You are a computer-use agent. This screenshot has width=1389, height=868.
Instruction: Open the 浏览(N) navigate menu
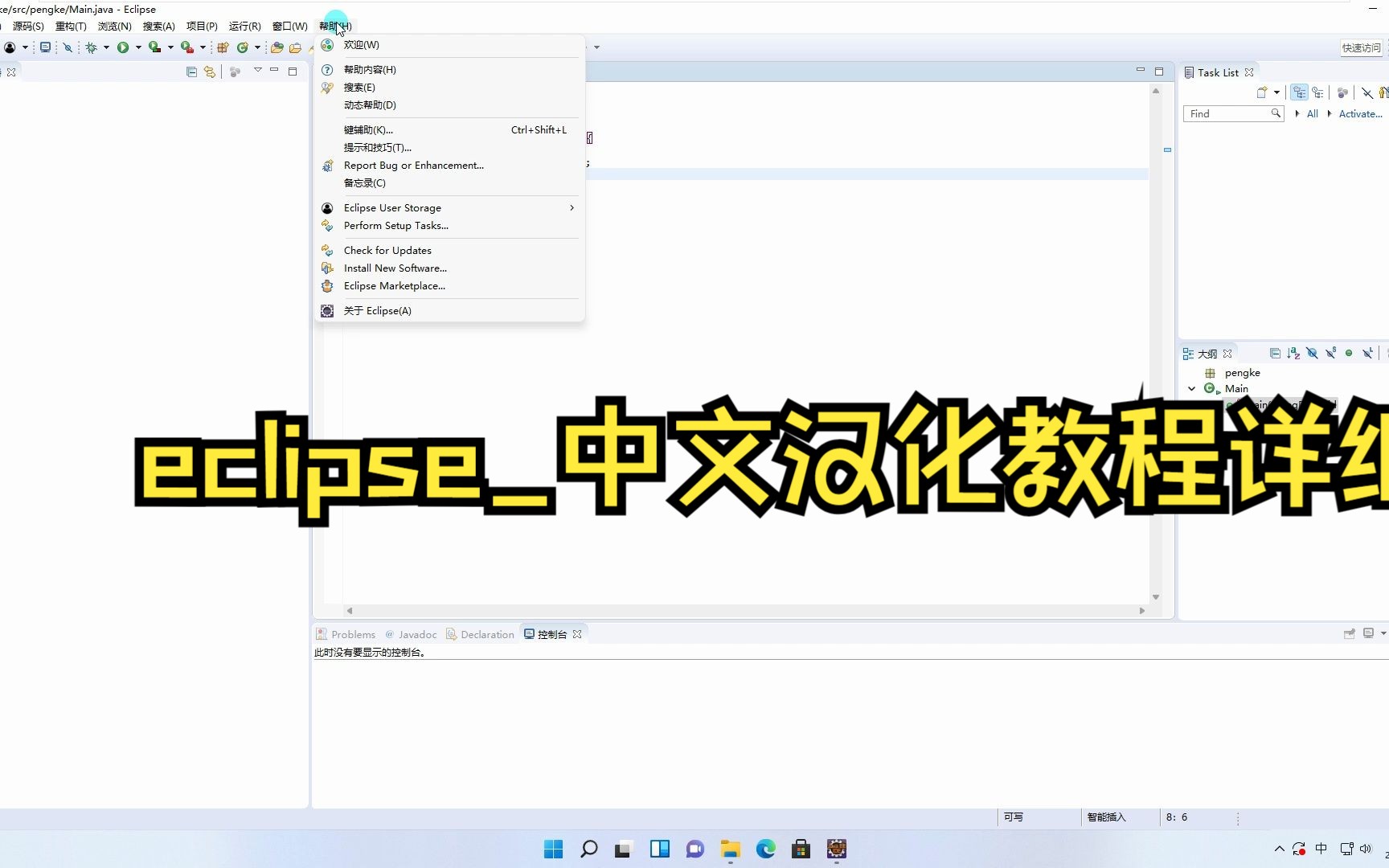115,27
